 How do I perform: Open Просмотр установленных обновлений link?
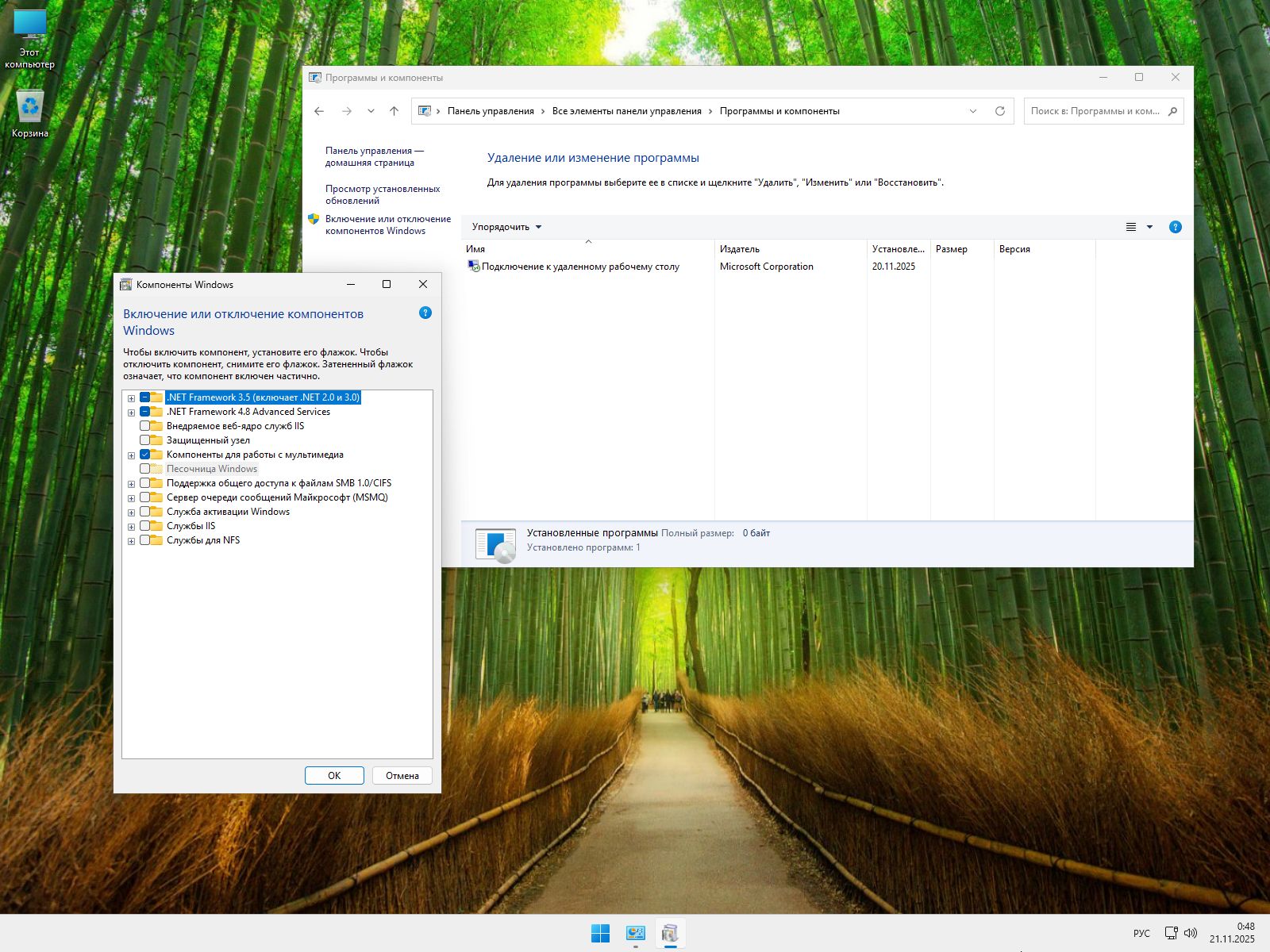tap(383, 194)
